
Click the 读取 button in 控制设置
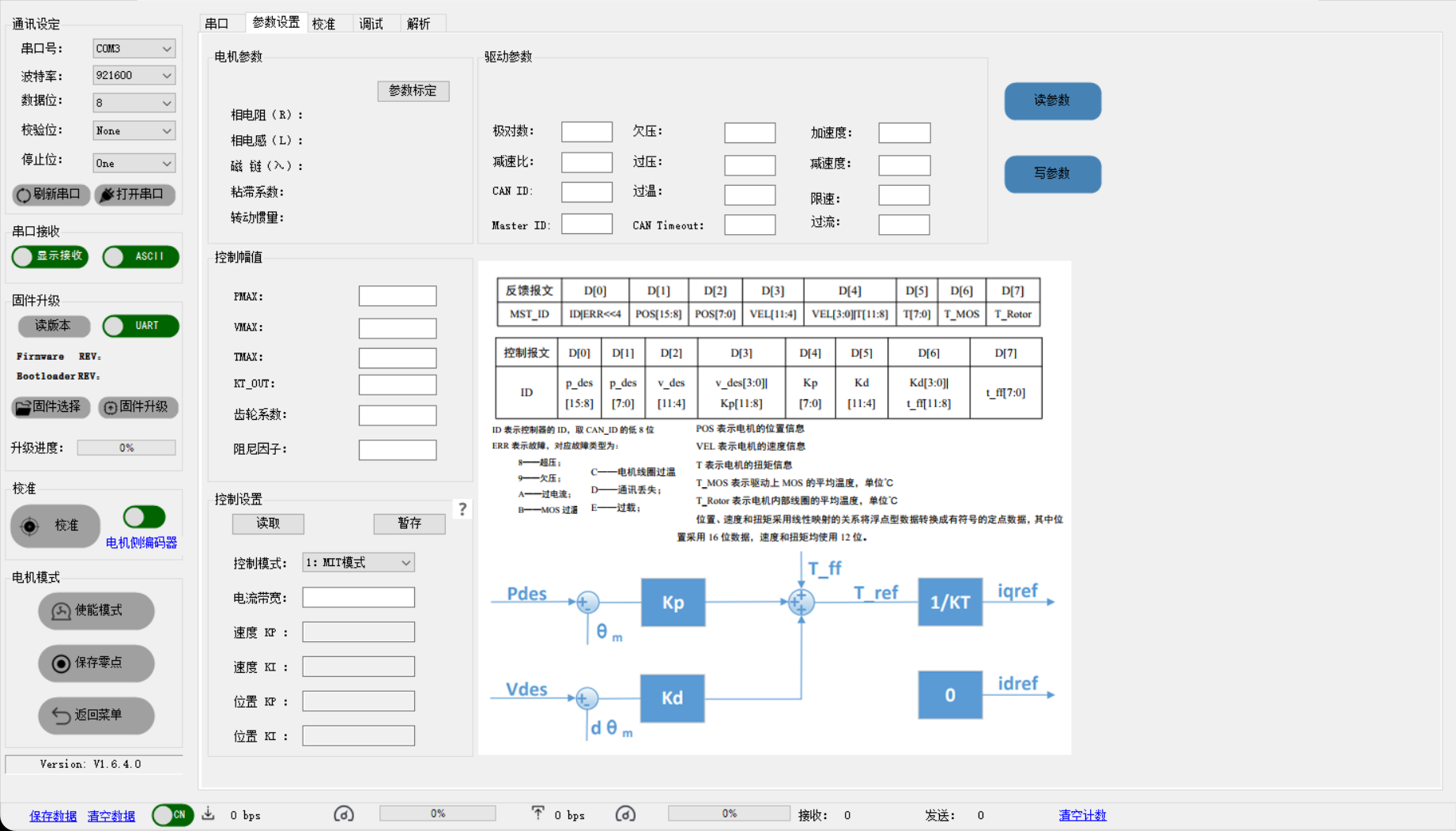click(268, 523)
